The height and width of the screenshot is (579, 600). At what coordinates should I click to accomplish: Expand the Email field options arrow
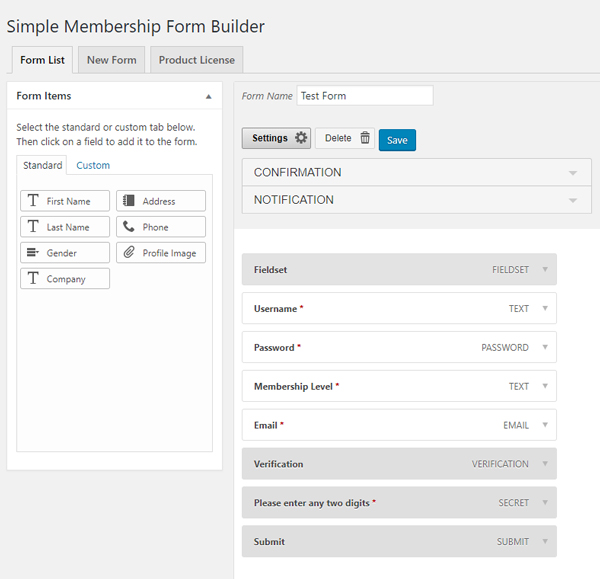545,425
